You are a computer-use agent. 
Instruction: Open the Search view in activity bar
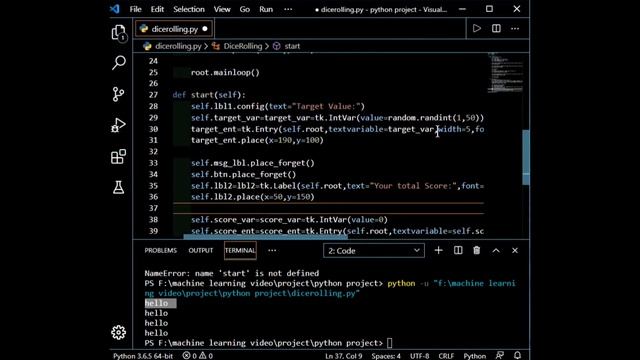coord(118,63)
